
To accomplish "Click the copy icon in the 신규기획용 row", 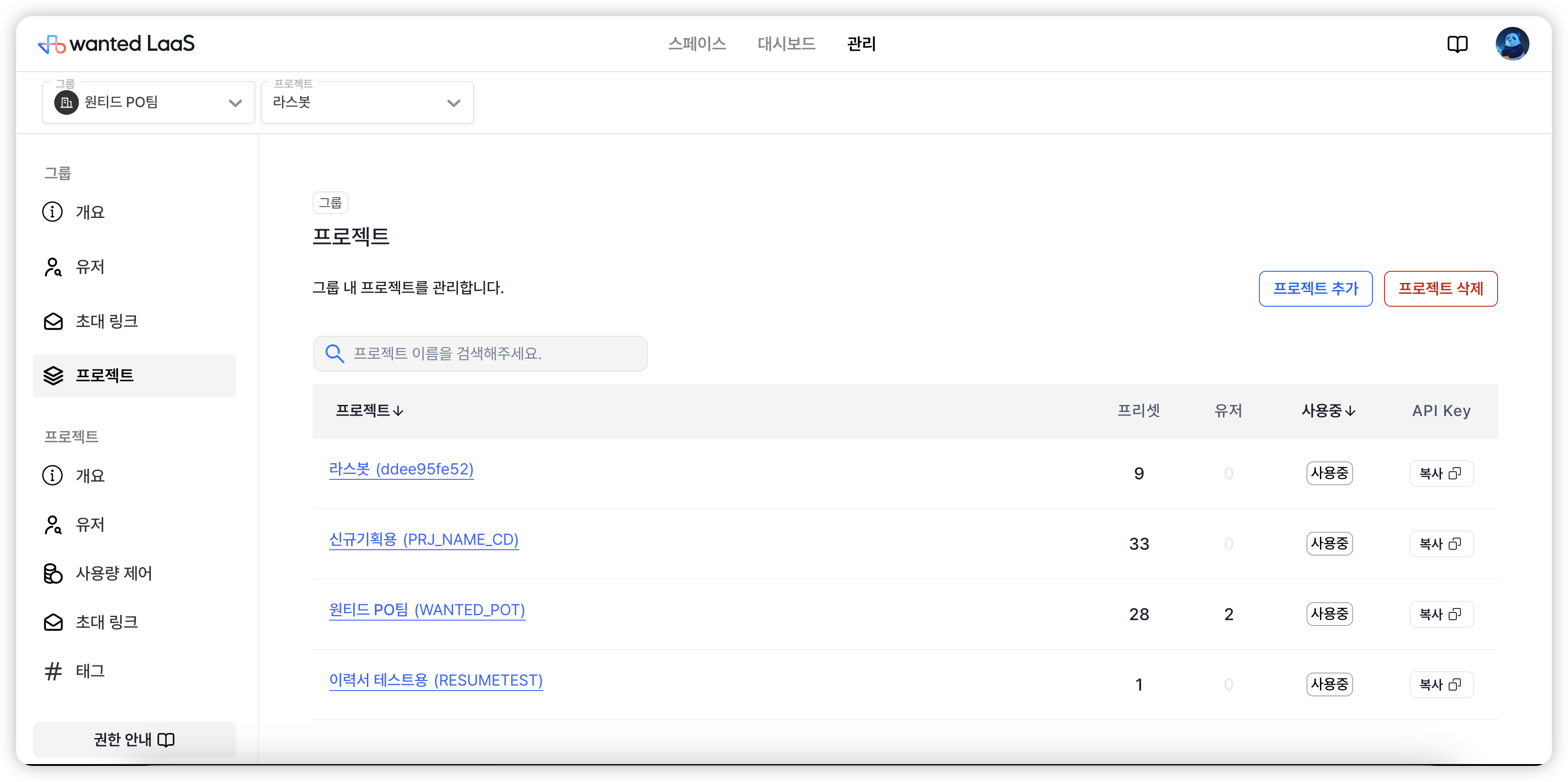I will point(1454,543).
